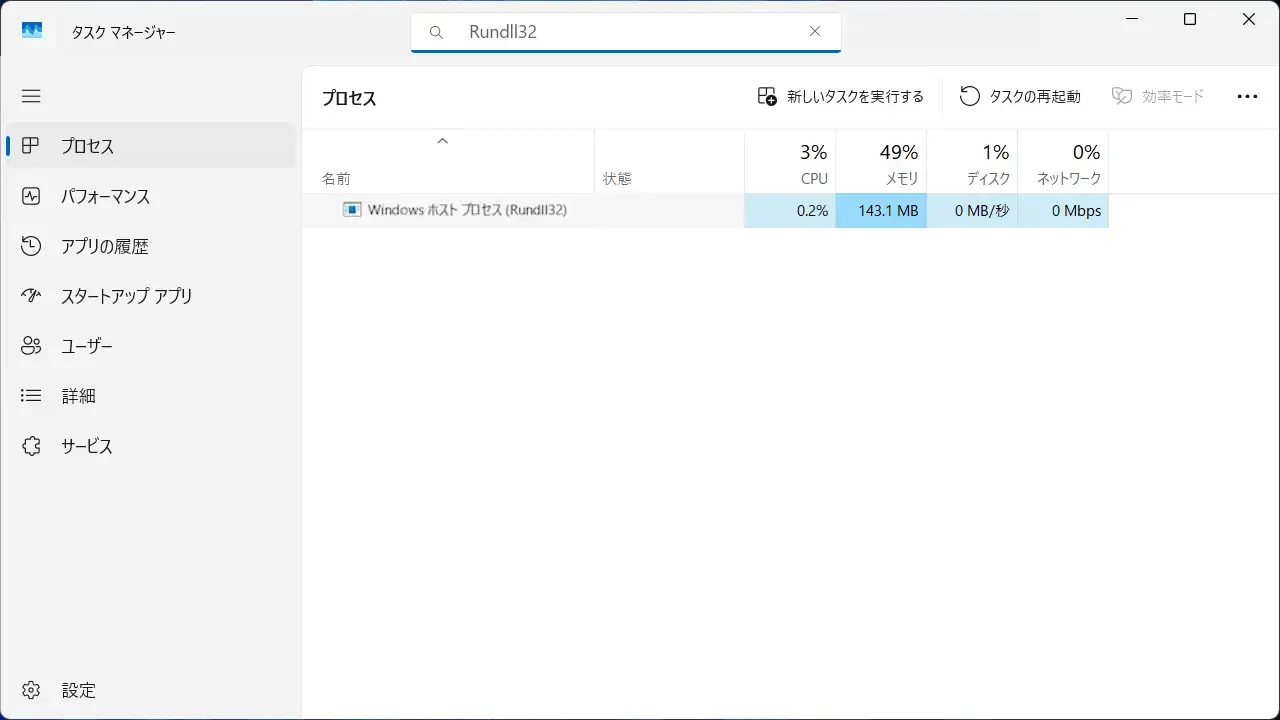Click the Rundll32 process icon

[351, 210]
